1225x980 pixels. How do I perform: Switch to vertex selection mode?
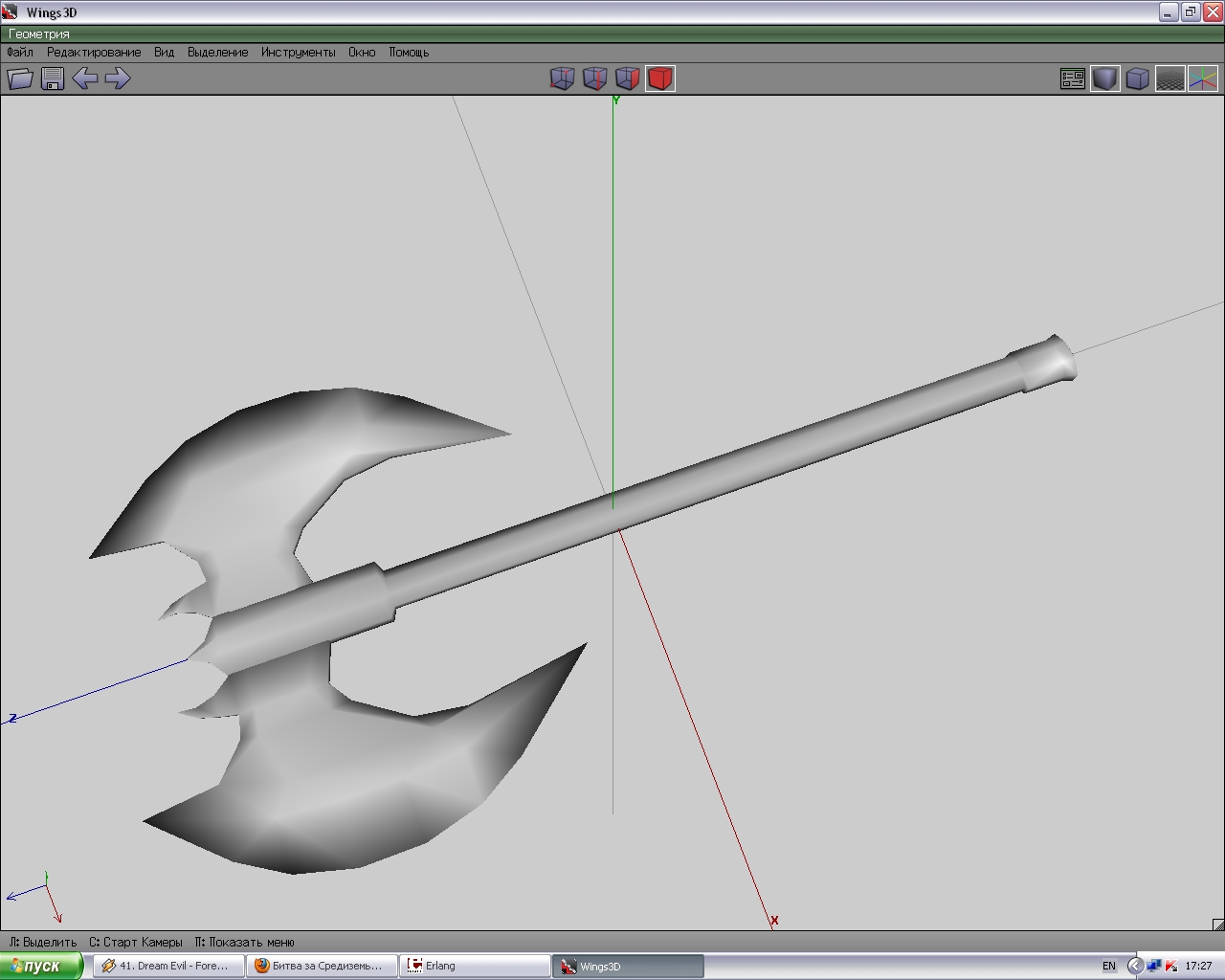coord(563,78)
